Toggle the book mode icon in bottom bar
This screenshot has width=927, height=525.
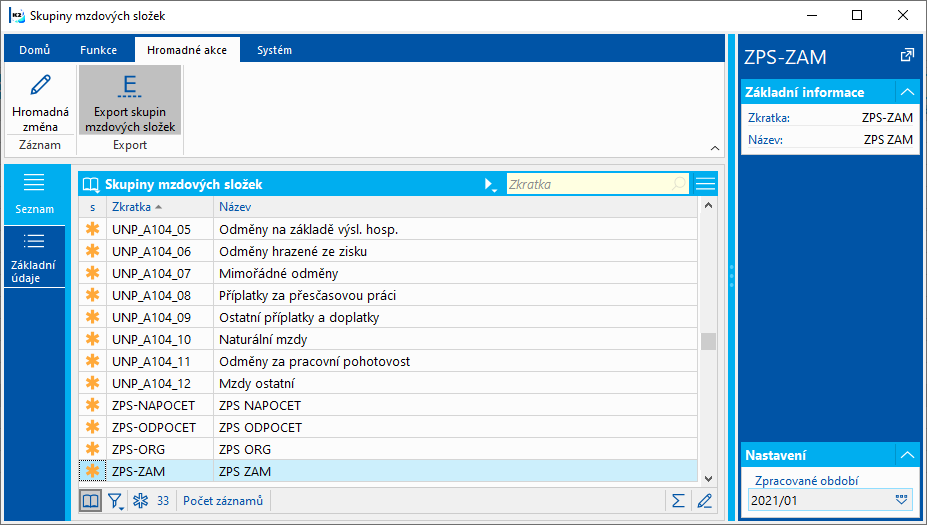(x=90, y=501)
